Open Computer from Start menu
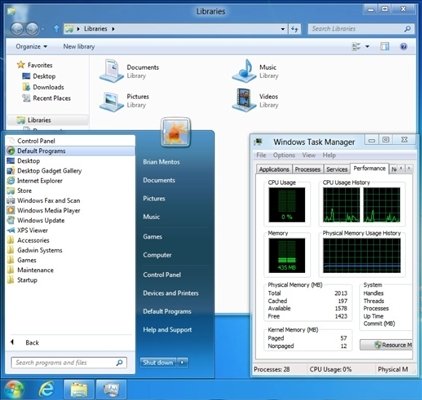This screenshot has width=422, height=400. point(157,255)
